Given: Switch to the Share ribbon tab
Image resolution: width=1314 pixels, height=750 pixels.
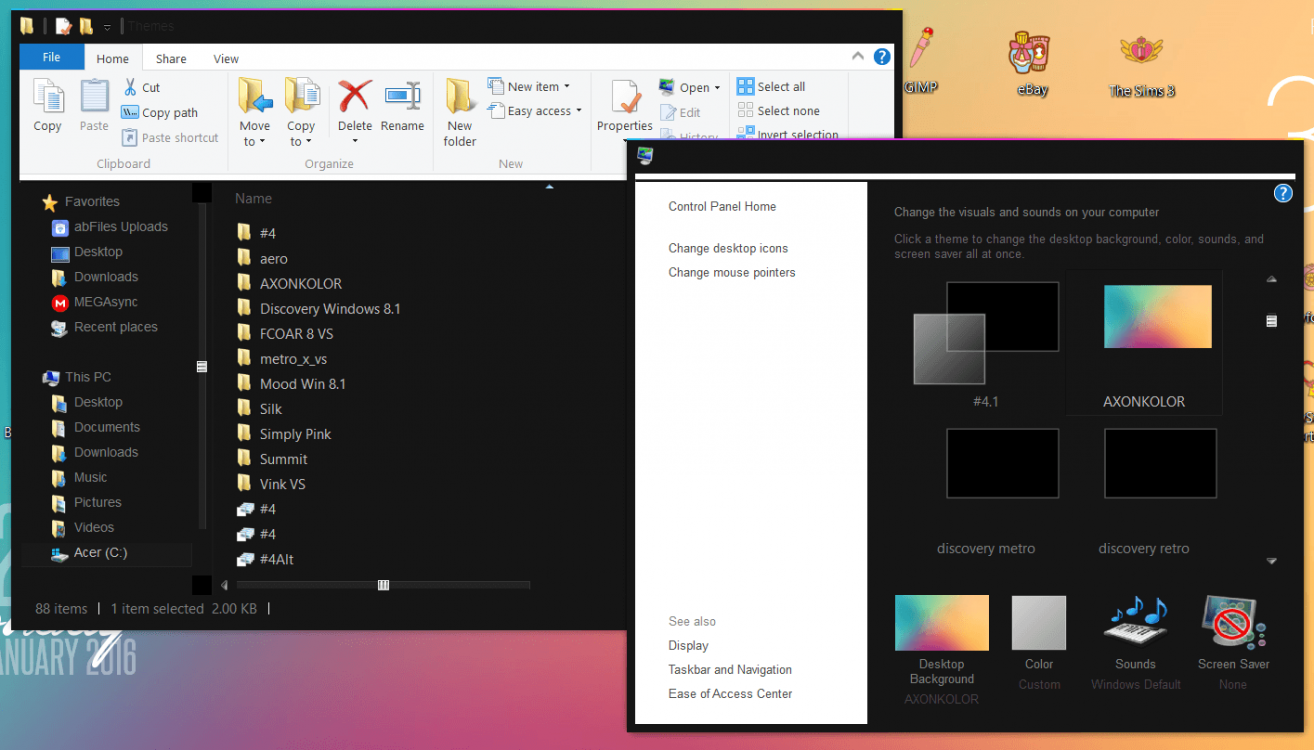Looking at the screenshot, I should tap(171, 58).
